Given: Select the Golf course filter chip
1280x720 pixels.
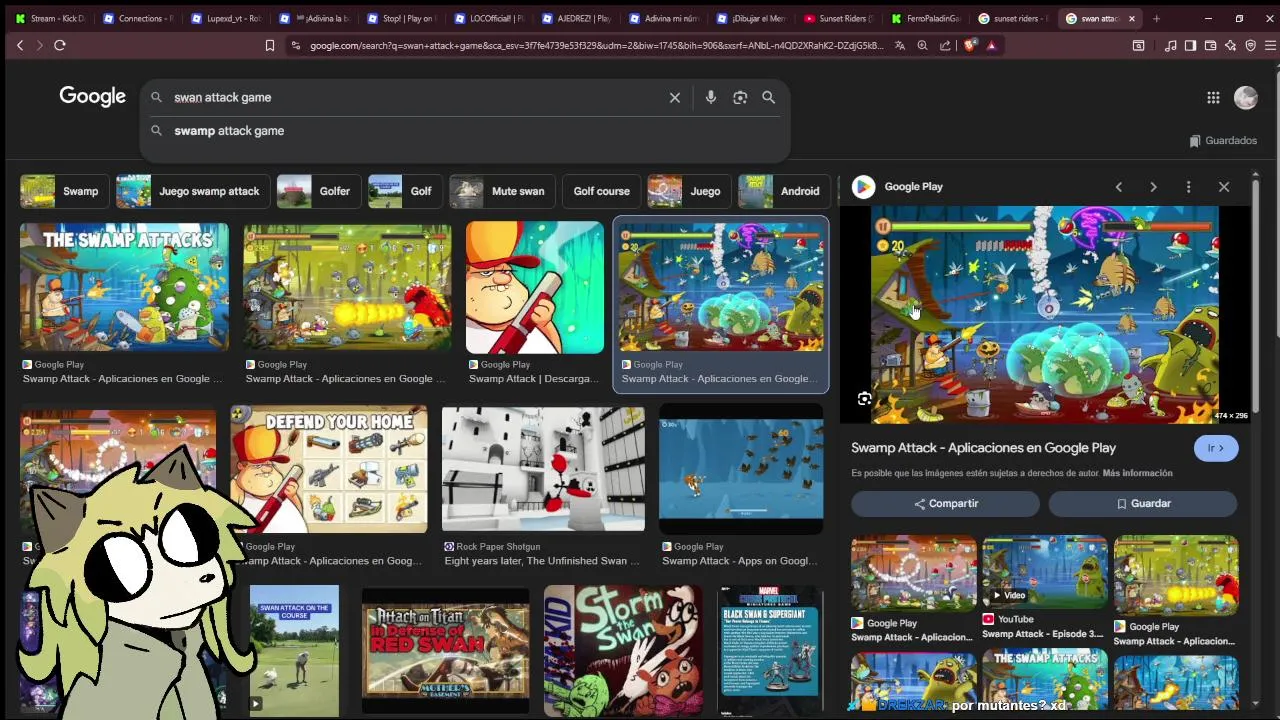Looking at the screenshot, I should (601, 191).
